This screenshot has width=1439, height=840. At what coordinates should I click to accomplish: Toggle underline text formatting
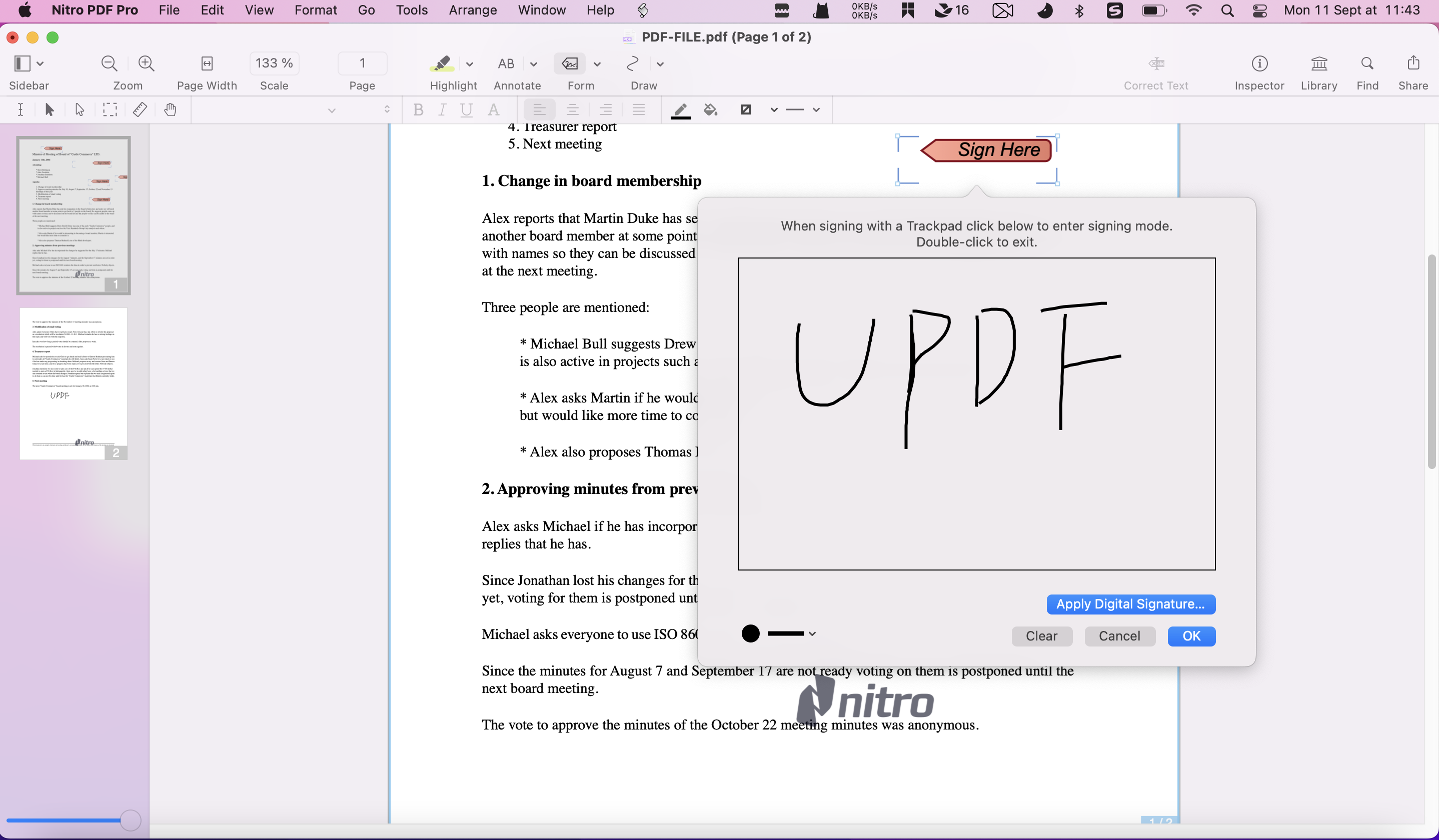[467, 109]
